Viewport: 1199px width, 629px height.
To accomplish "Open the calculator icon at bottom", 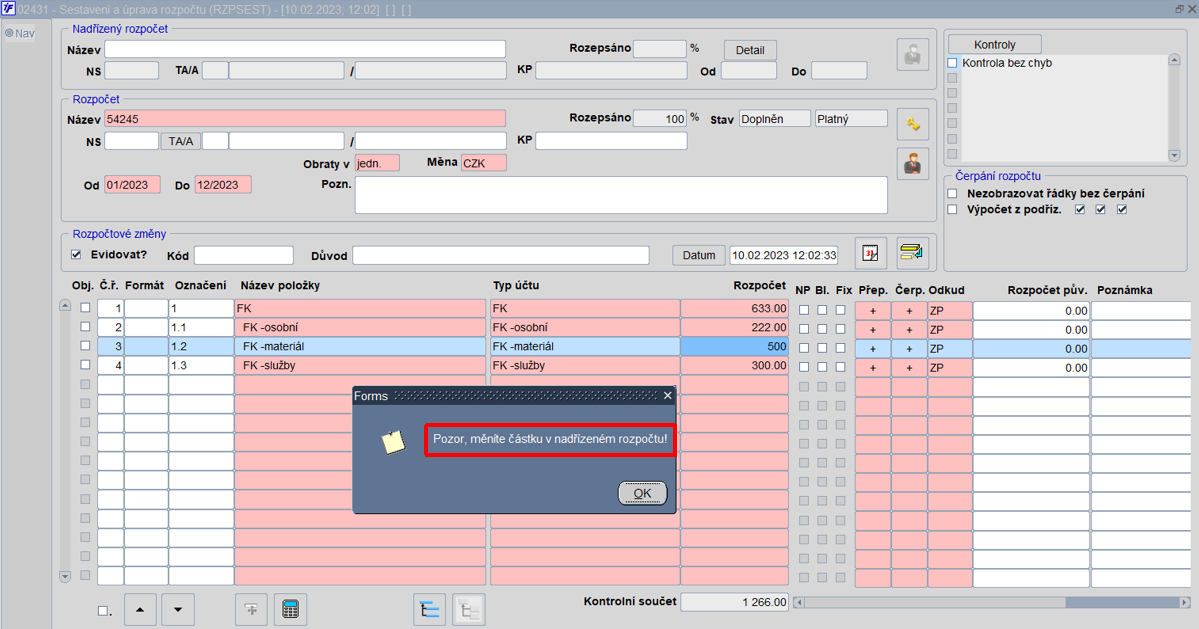I will click(x=290, y=610).
